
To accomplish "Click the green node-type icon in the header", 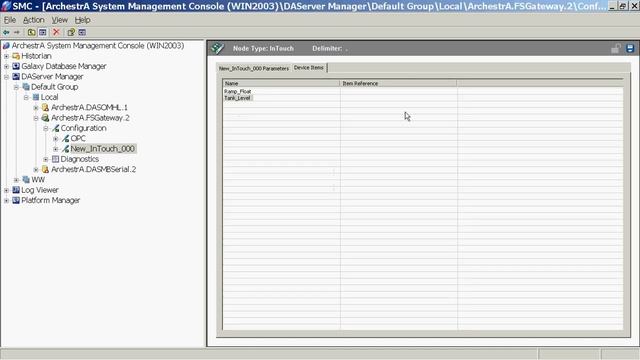I will (218, 48).
